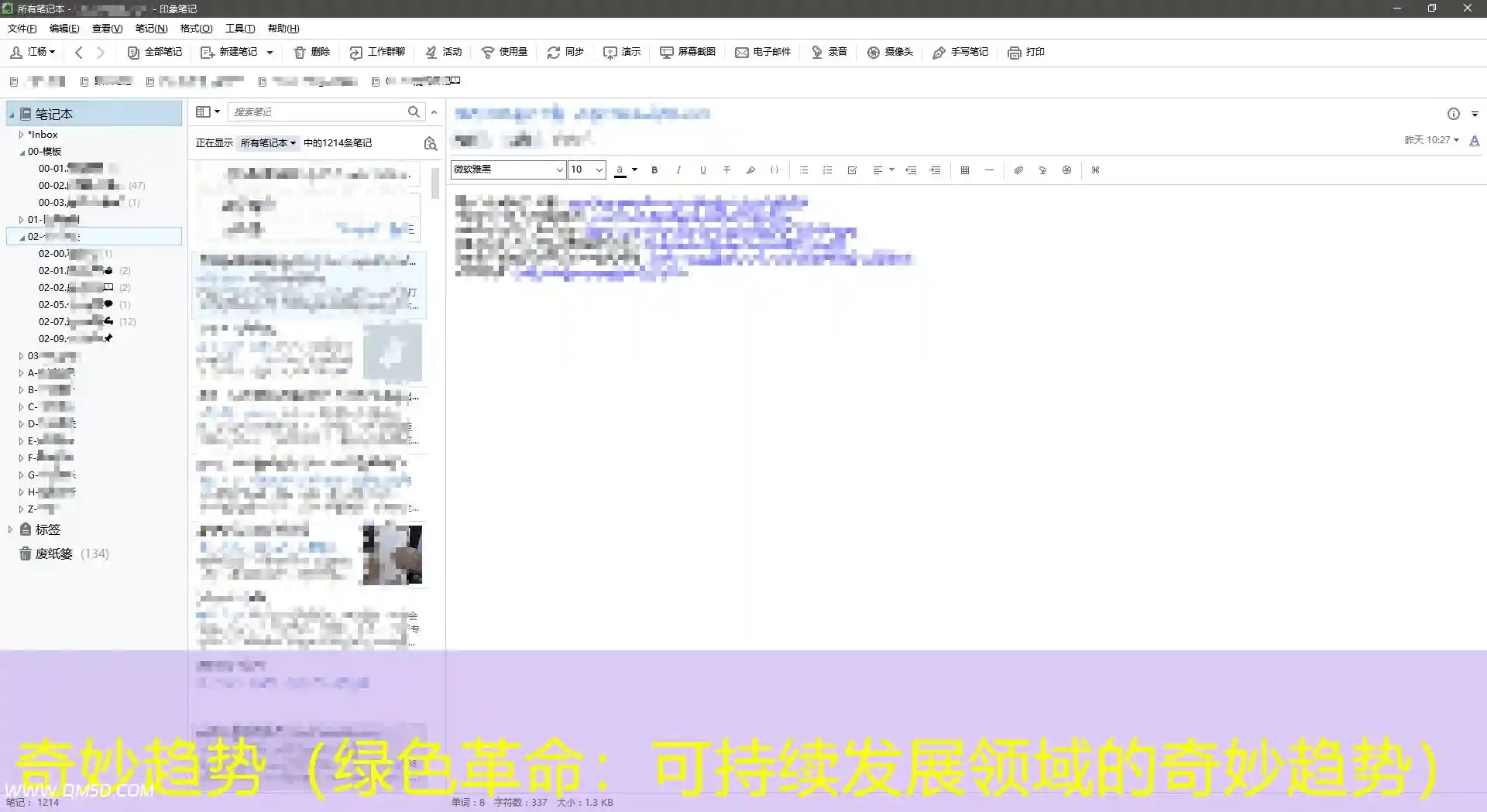
Task: Collapse the search panel chevron
Action: pyautogui.click(x=434, y=112)
